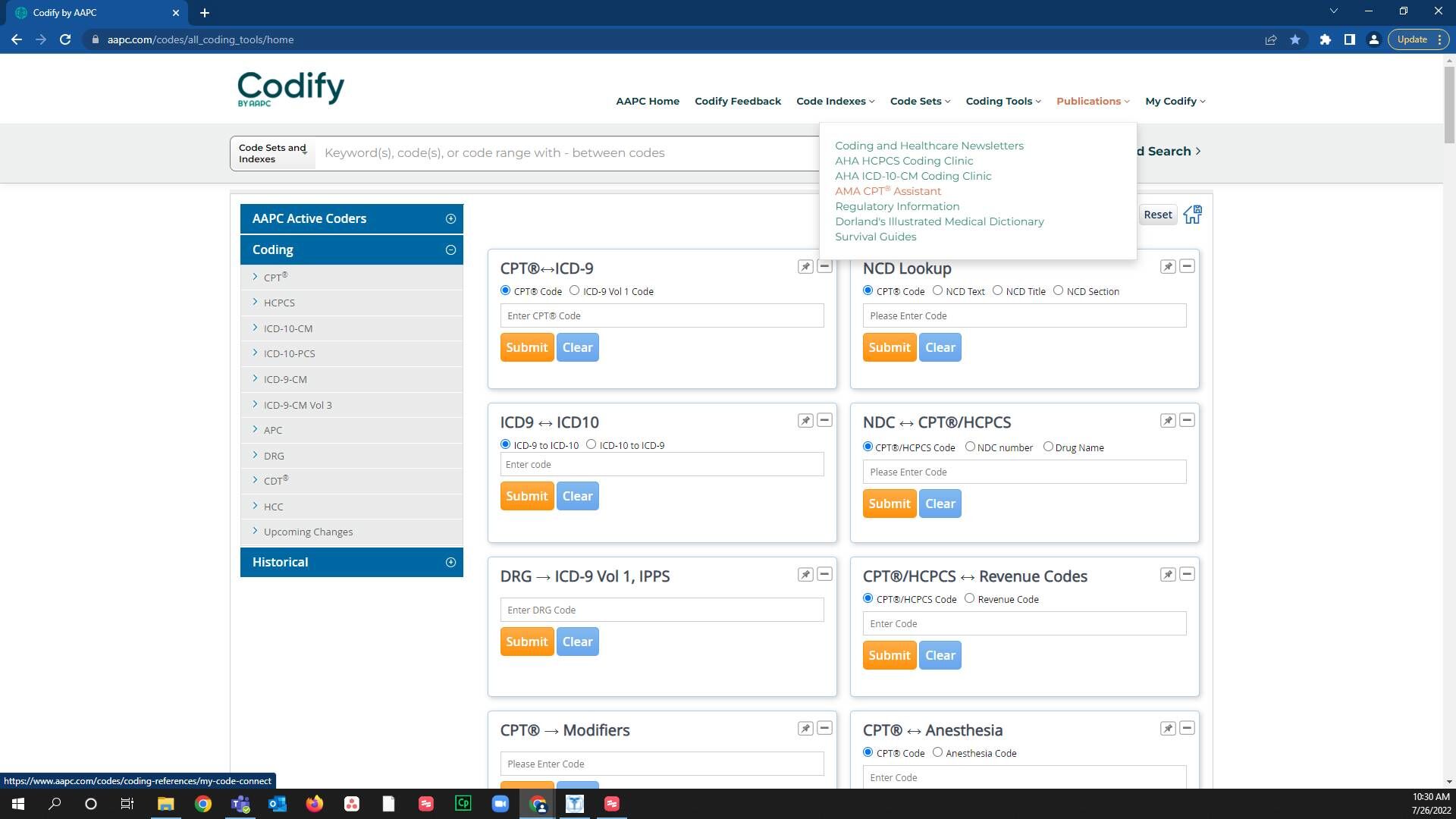Open the Windows Start menu

pos(18,804)
